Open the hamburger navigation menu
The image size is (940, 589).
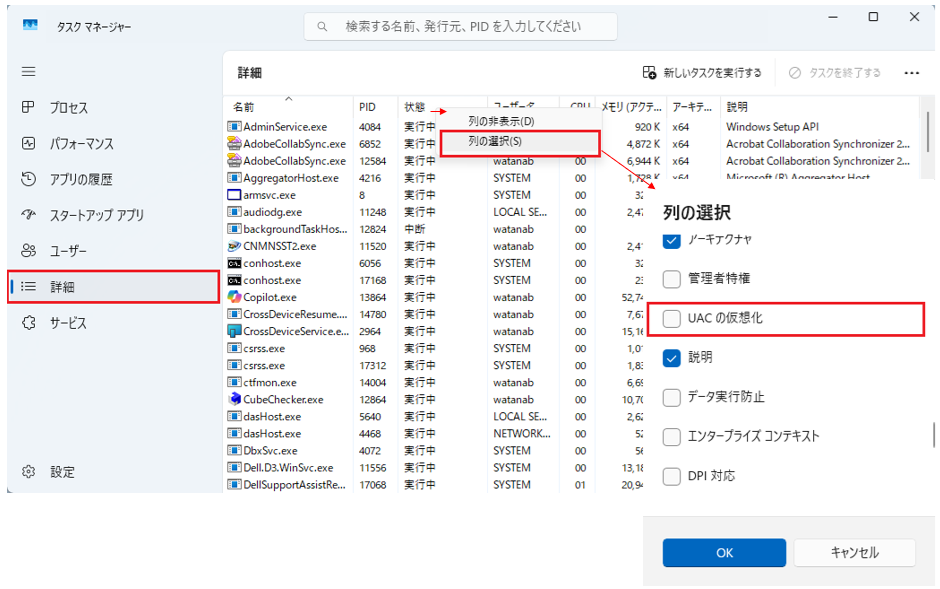(x=28, y=72)
